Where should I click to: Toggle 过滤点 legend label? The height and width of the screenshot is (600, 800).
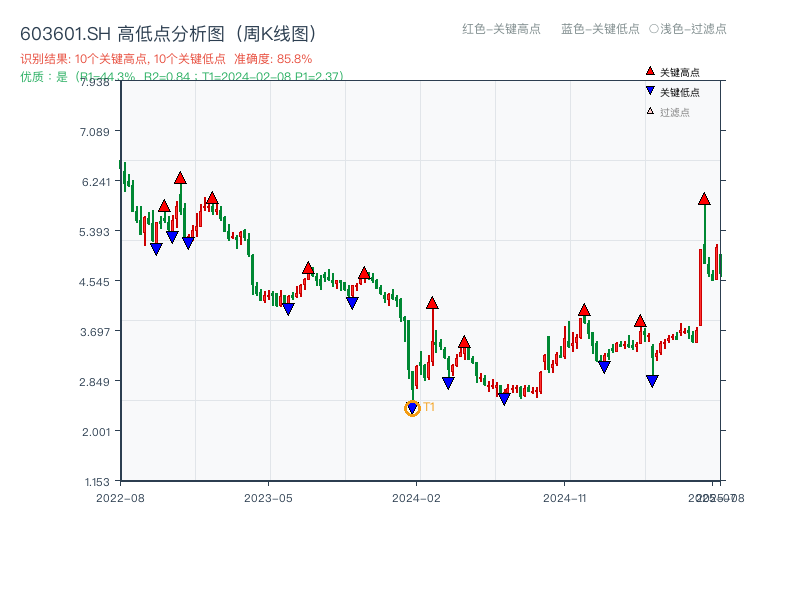click(675, 112)
